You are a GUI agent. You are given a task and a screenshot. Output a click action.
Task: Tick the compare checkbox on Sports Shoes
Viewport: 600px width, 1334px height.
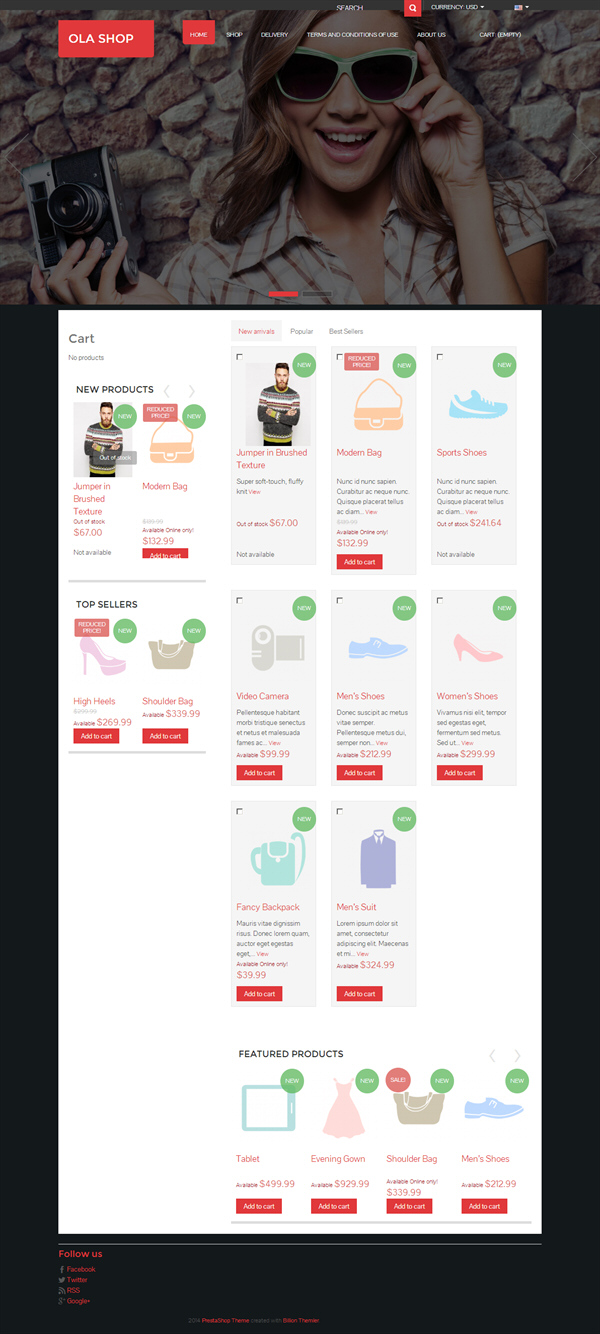(x=440, y=357)
